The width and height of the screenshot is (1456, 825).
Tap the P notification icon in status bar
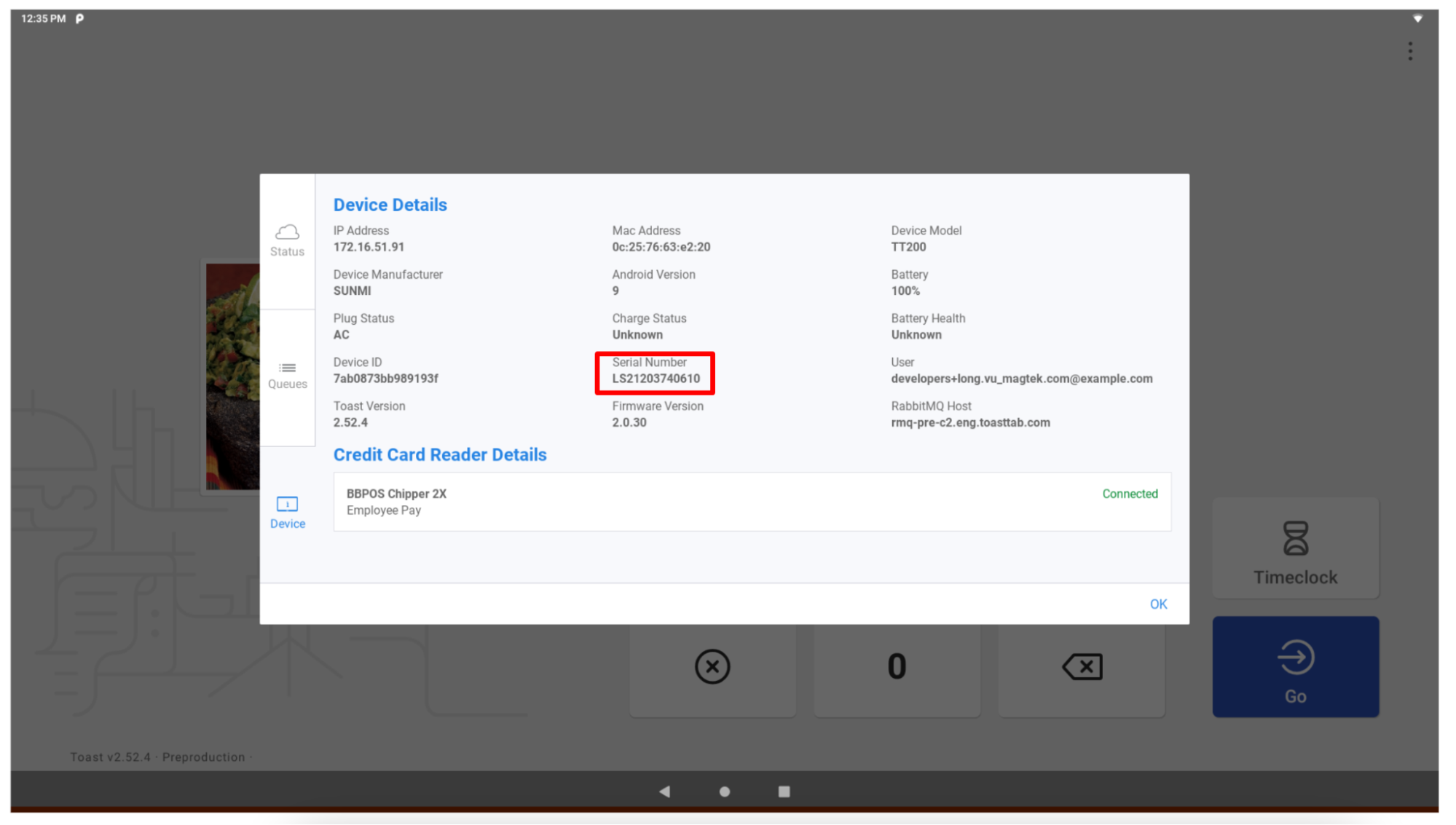coord(80,19)
